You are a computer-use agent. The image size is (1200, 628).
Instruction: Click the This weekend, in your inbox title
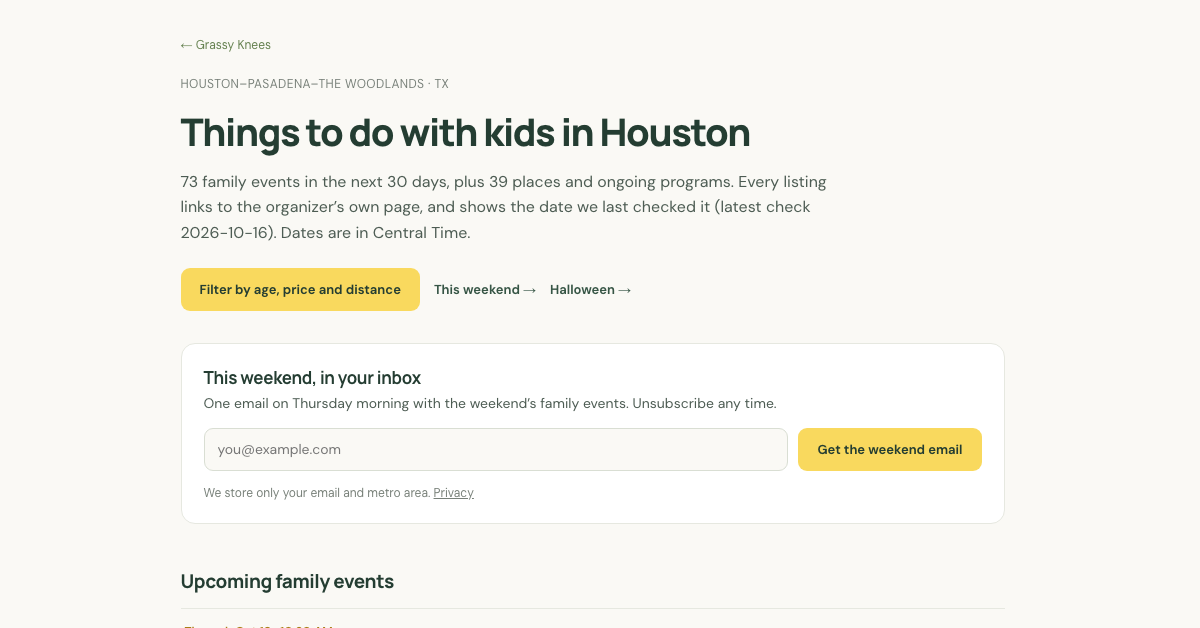pyautogui.click(x=312, y=378)
